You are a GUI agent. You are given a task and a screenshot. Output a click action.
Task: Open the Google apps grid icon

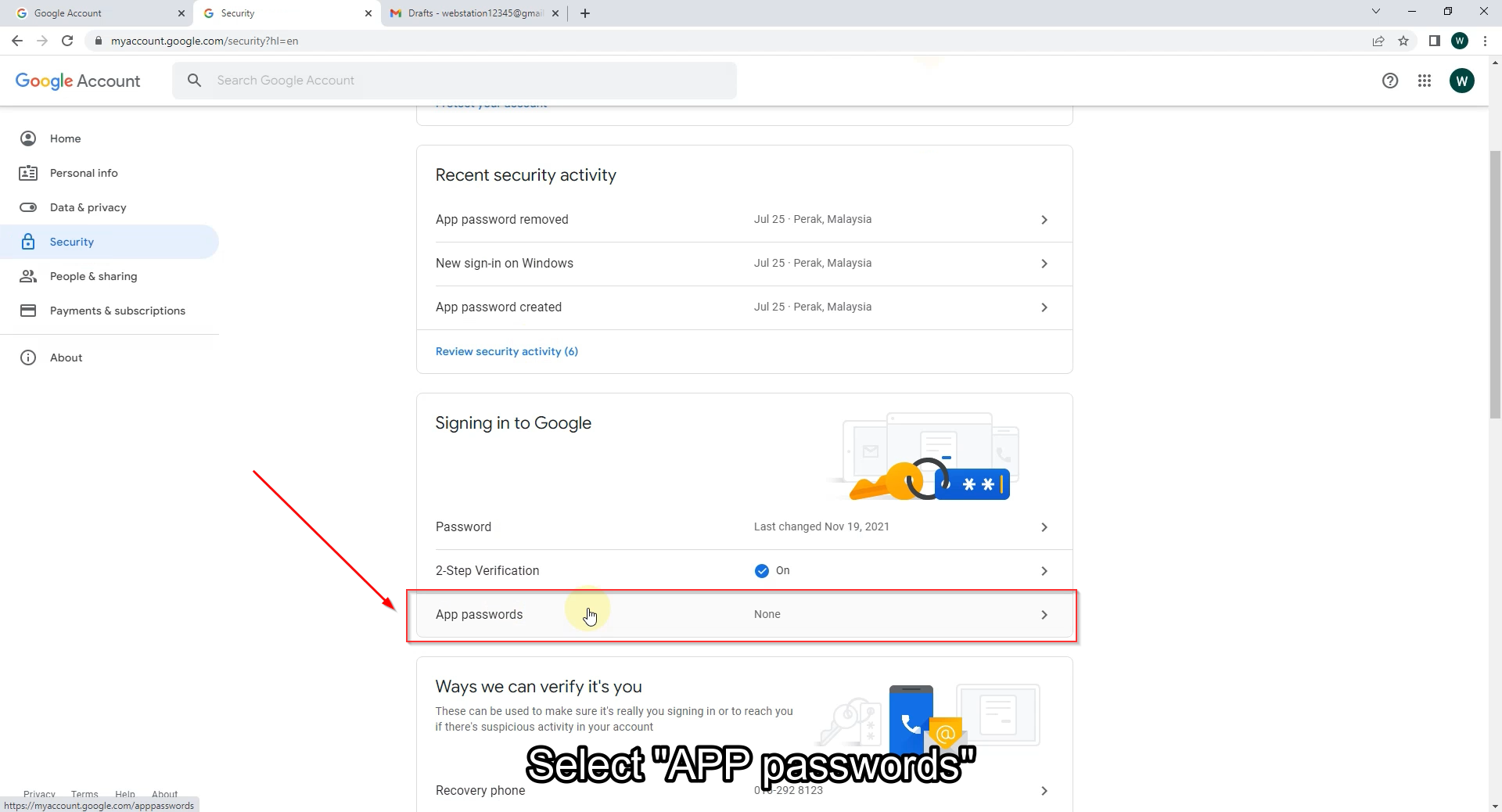[x=1425, y=81]
